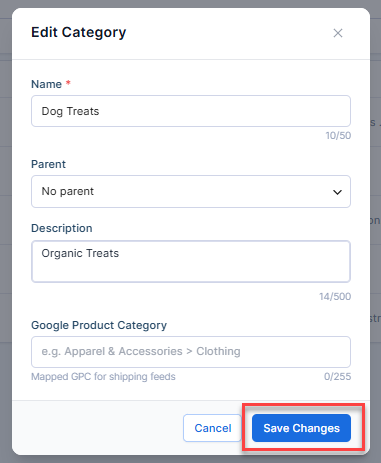Image resolution: width=381 pixels, height=463 pixels.
Task: Click the Name field label
Action: pyautogui.click(x=46, y=84)
